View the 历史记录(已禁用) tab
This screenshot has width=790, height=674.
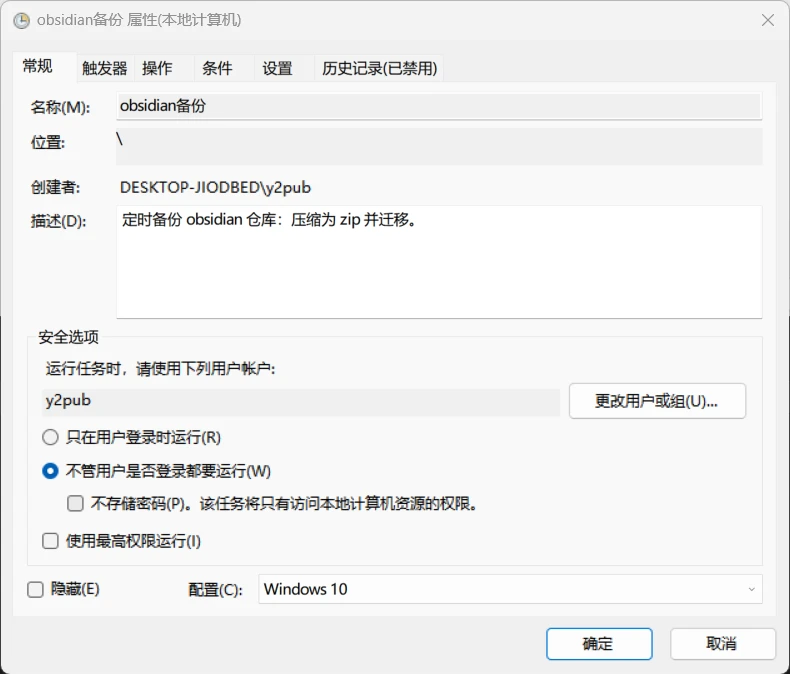[x=379, y=68]
